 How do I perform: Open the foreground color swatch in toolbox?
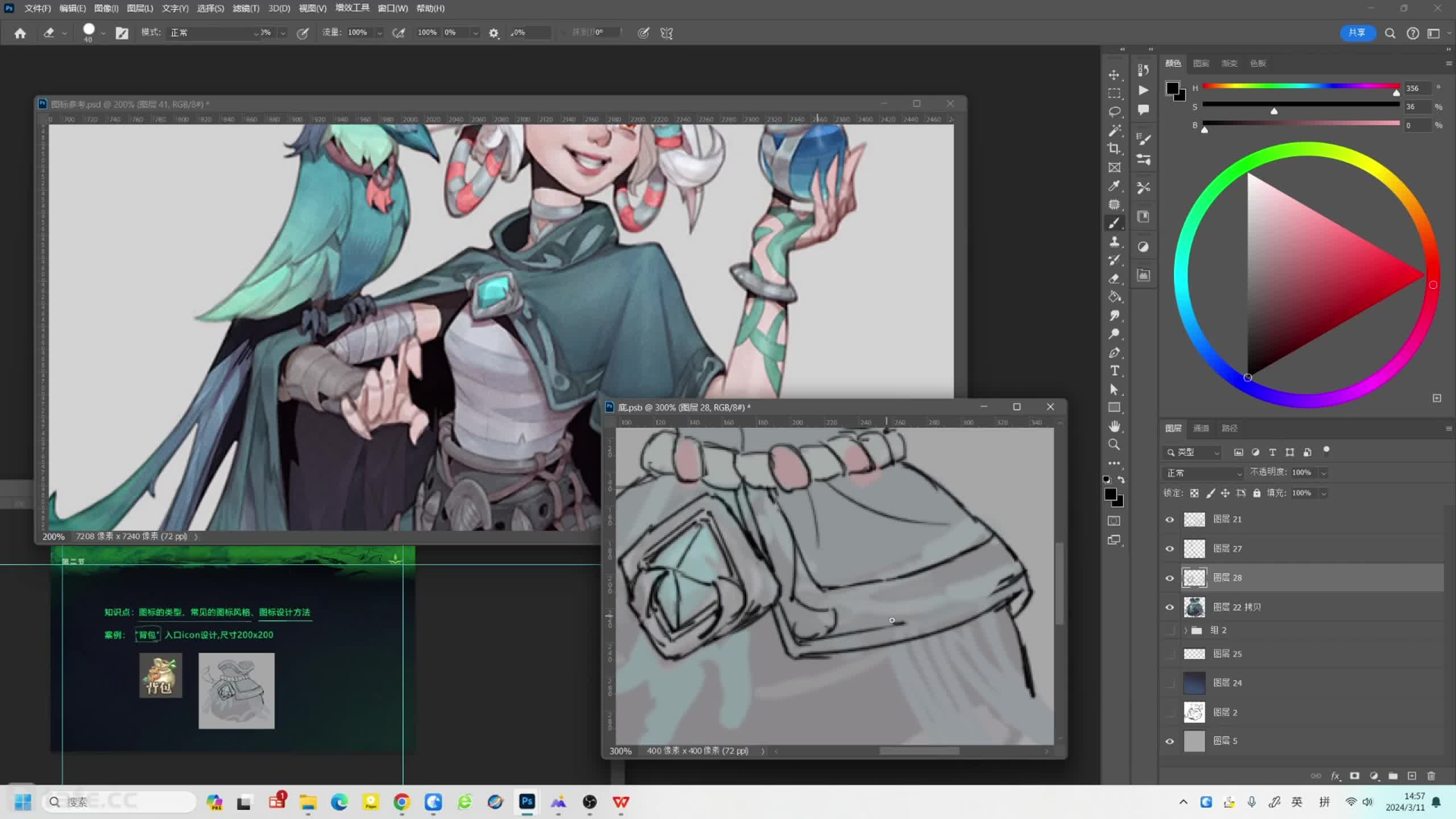pos(1110,494)
